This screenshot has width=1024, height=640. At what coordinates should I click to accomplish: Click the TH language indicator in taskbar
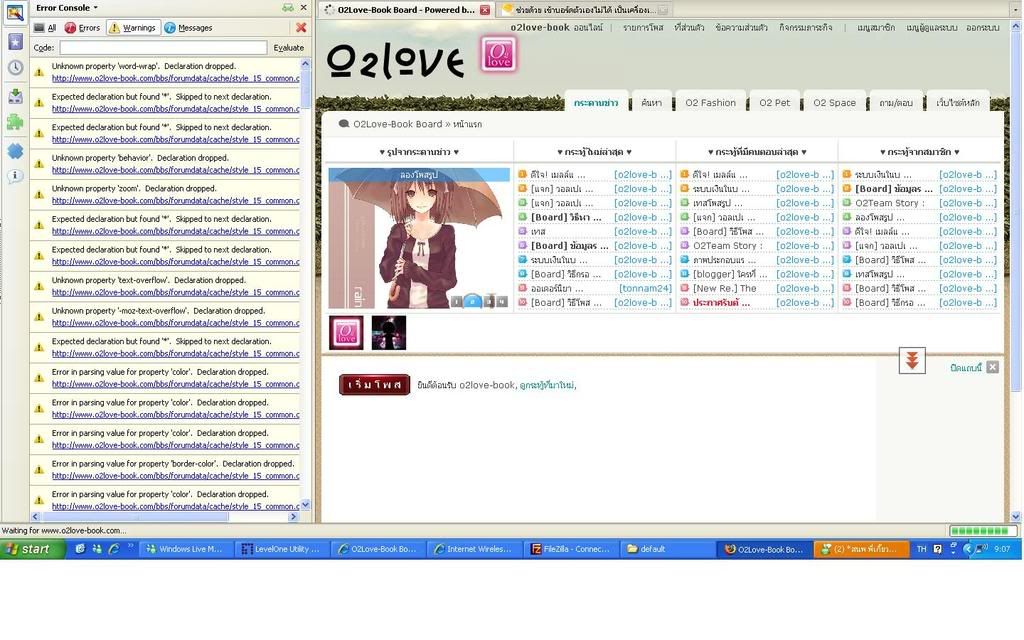tap(921, 549)
